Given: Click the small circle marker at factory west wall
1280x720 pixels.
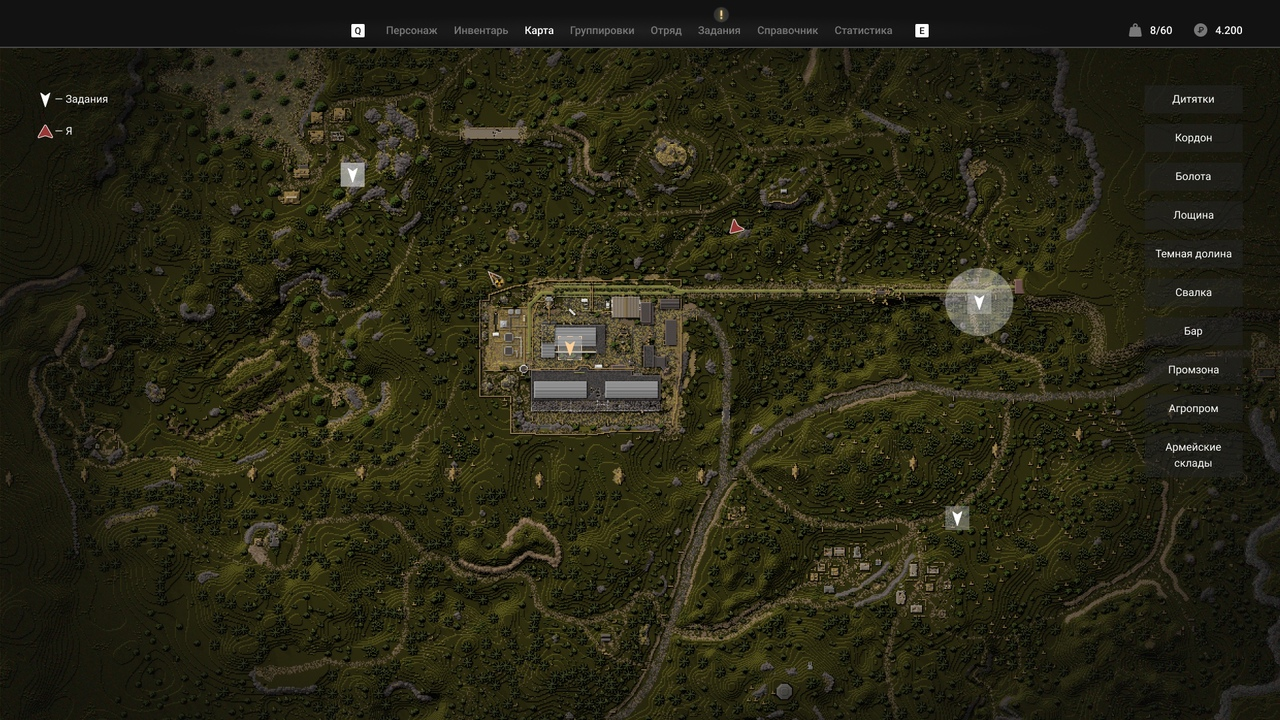Looking at the screenshot, I should coord(523,369).
